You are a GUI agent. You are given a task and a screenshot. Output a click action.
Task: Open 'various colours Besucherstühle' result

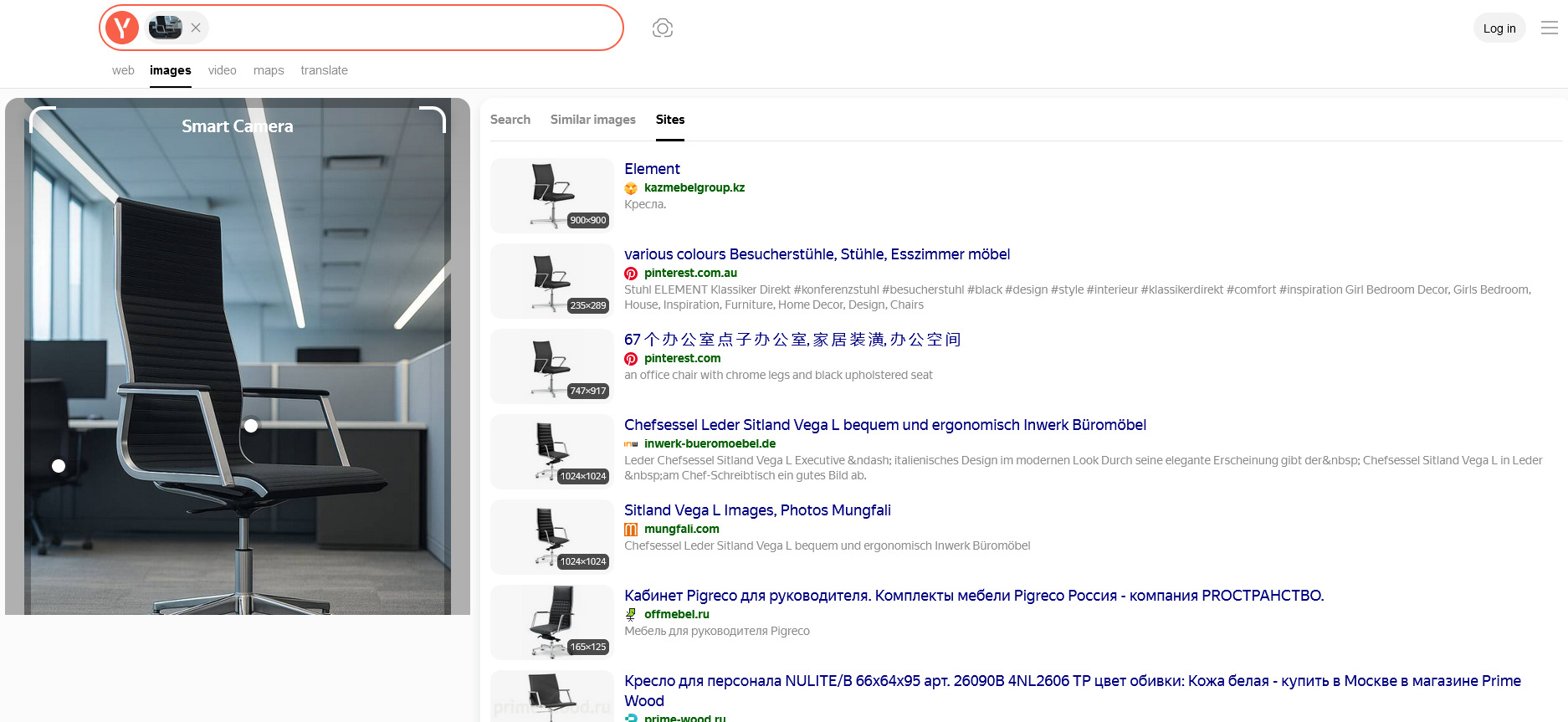pyautogui.click(x=817, y=254)
